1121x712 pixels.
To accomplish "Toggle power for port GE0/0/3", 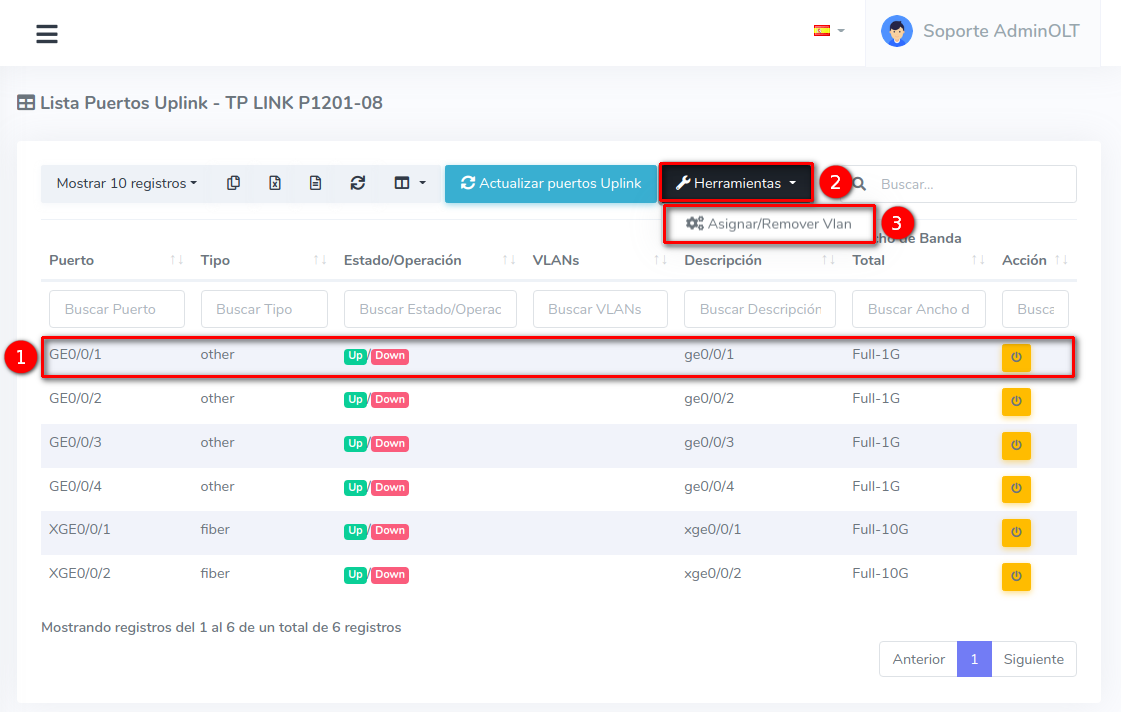I will [1016, 445].
